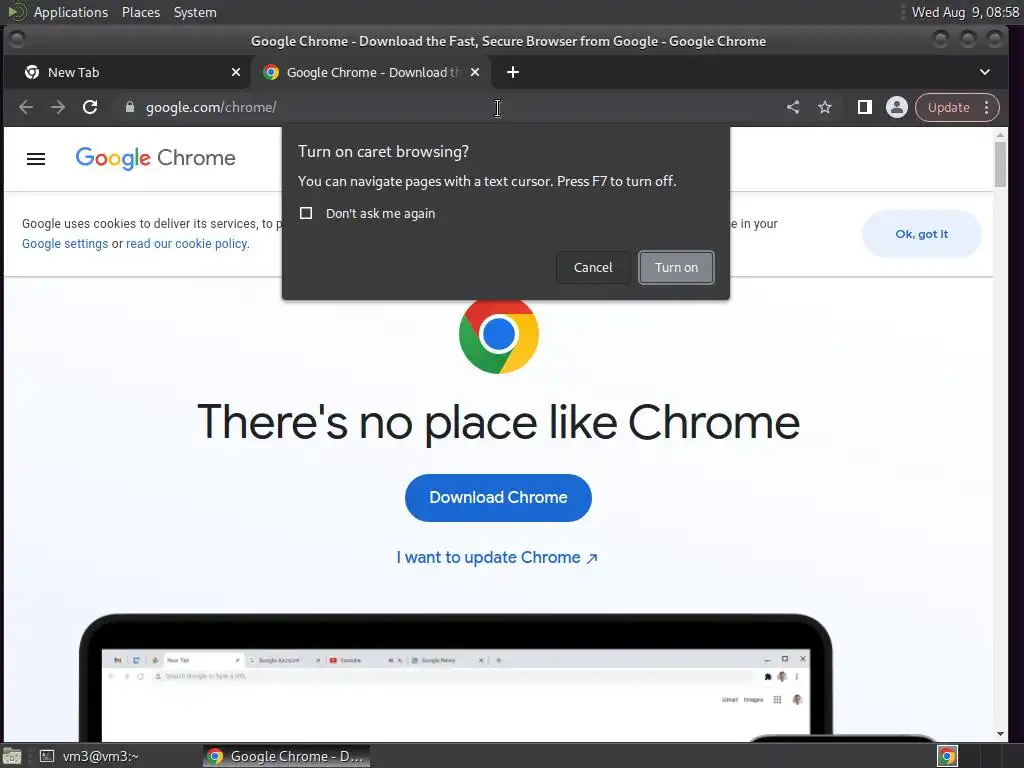1024x768 pixels.
Task: Close the Google Chrome download tab
Action: 475,72
